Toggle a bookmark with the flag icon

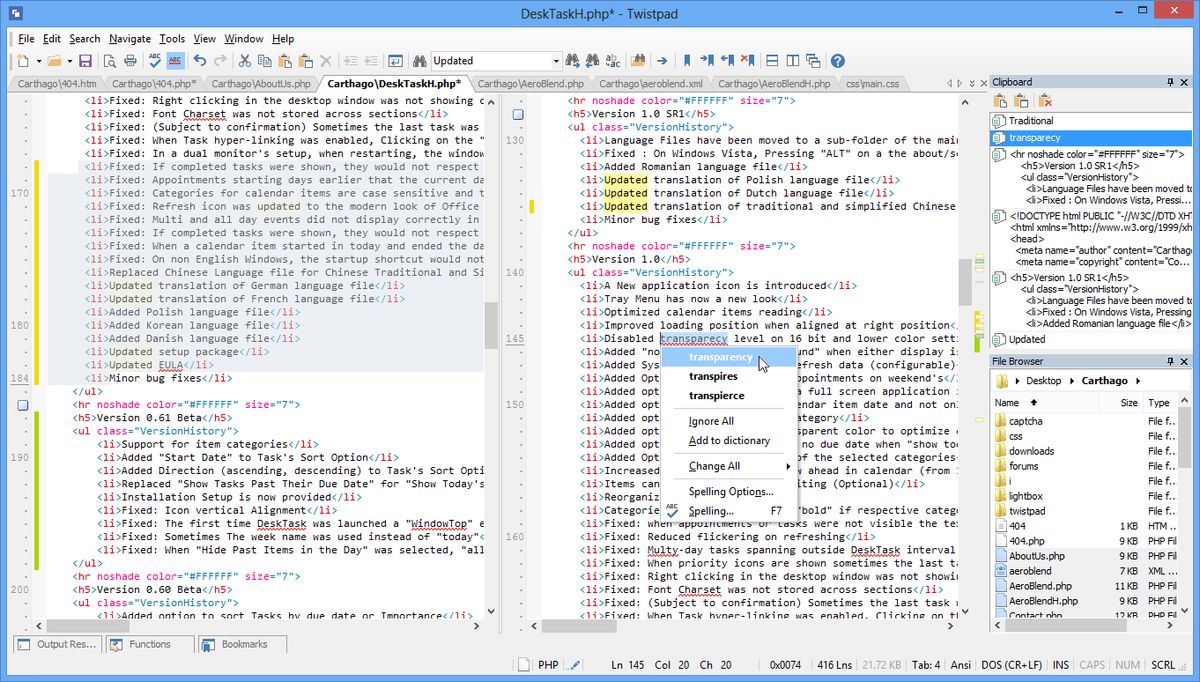tap(687, 60)
